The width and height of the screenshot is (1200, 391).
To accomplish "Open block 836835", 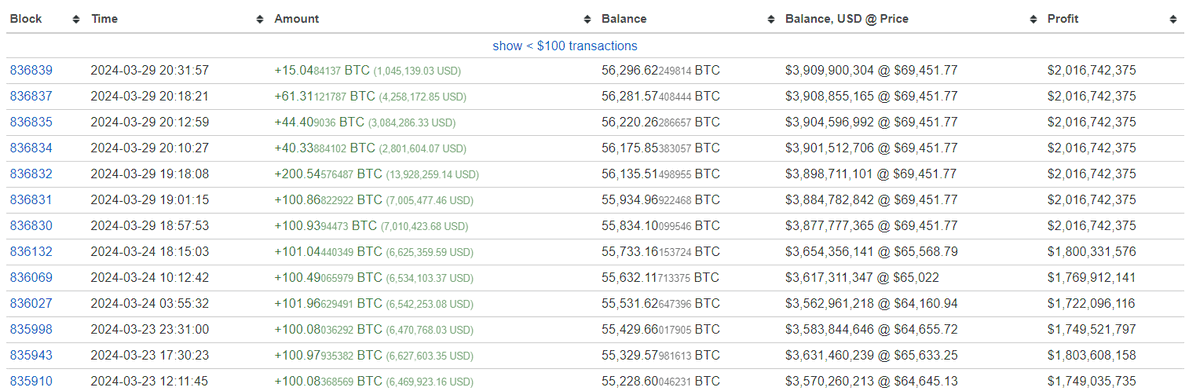I will click(x=31, y=123).
